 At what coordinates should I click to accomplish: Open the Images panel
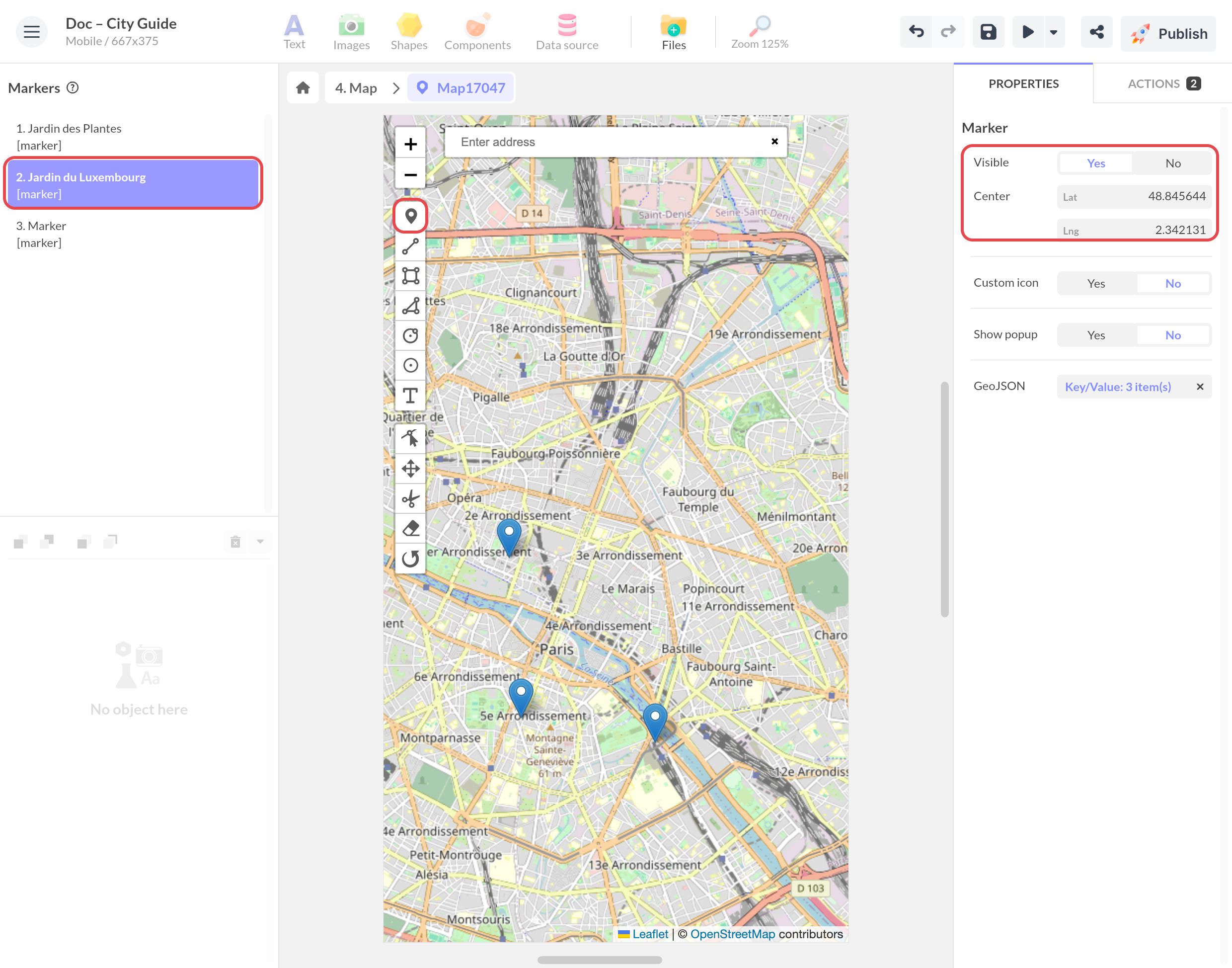351,32
